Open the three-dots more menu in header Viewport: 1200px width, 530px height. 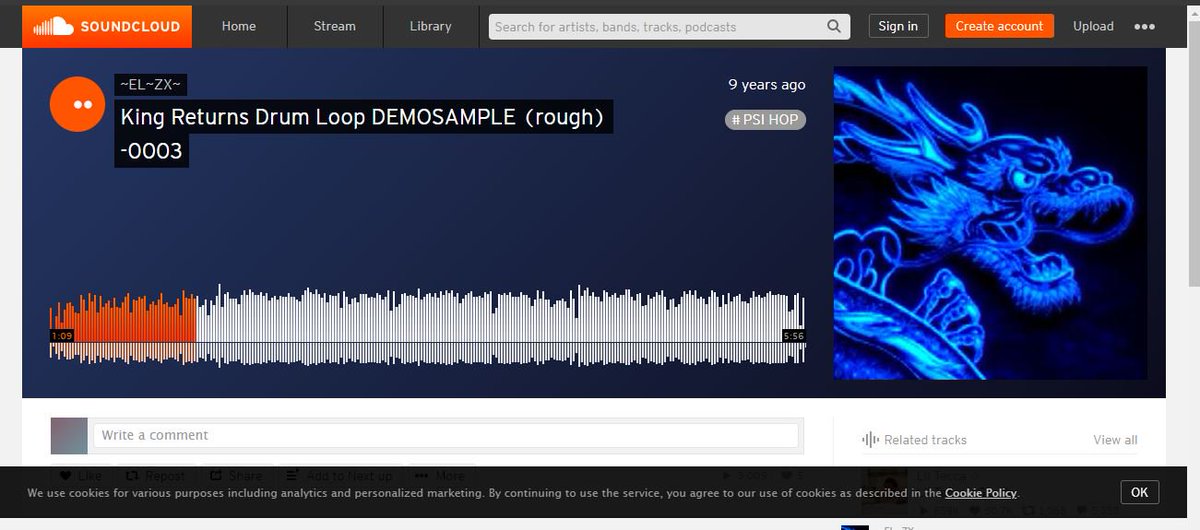point(1144,27)
